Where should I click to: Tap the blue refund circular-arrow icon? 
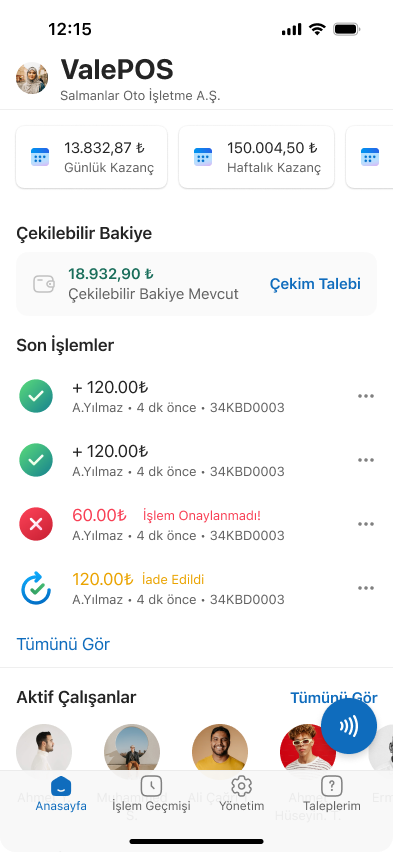(x=36, y=588)
